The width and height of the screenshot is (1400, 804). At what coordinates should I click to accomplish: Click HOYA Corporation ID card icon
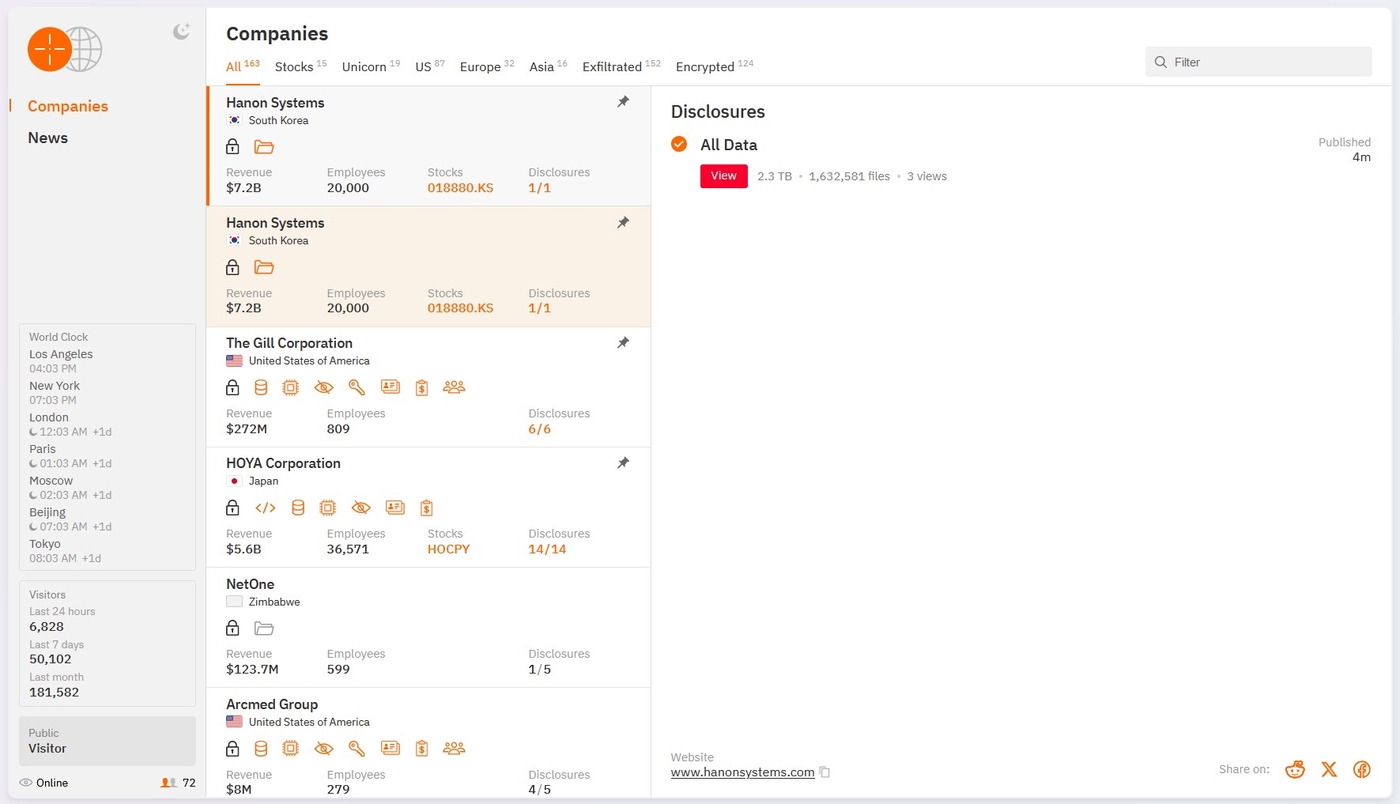tap(395, 508)
